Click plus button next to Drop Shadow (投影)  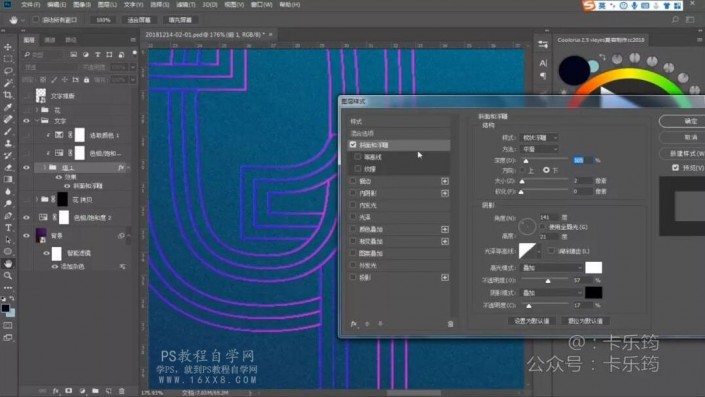445,277
